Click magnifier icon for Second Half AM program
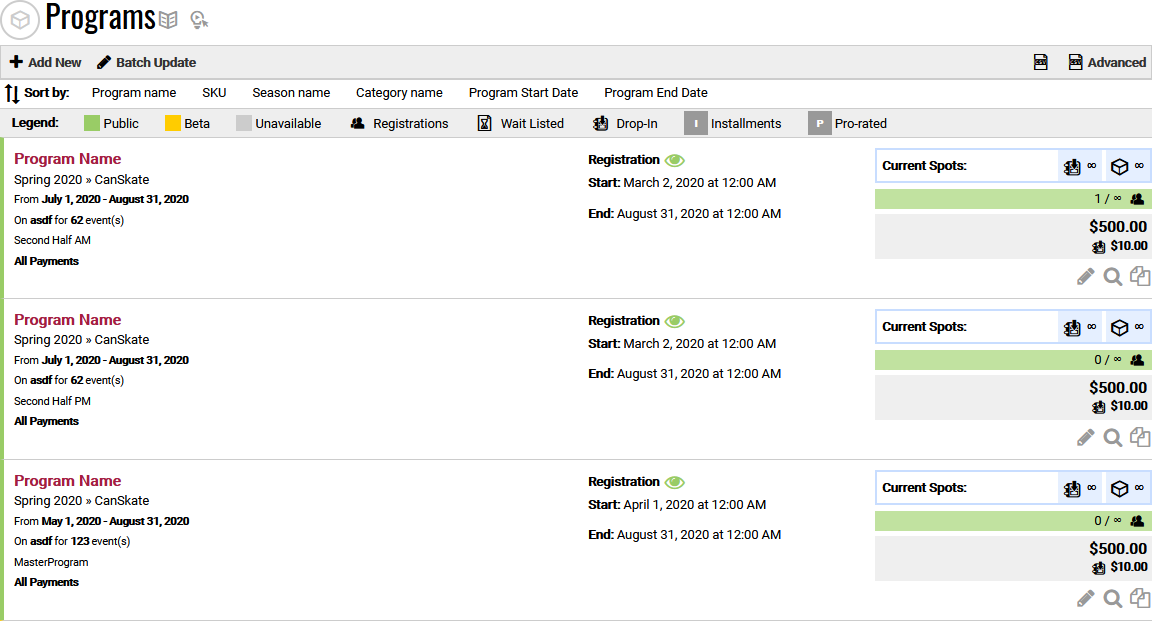The height and width of the screenshot is (621, 1152). pos(1112,276)
